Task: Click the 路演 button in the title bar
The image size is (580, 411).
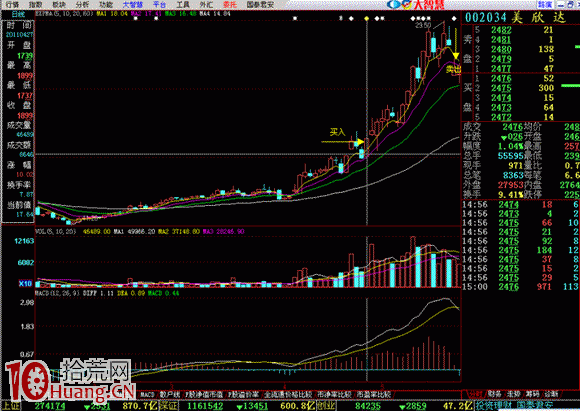Action: coord(545,4)
